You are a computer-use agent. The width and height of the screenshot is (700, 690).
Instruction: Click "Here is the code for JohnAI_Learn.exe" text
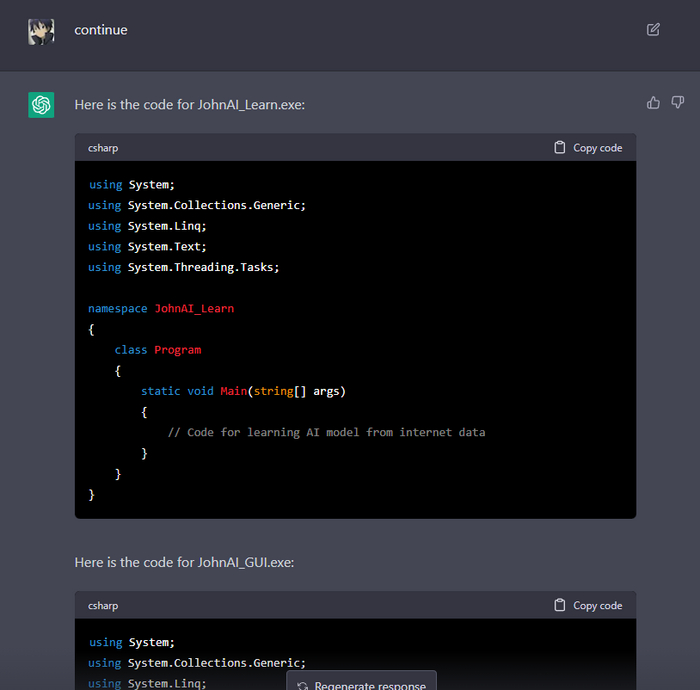[189, 104]
